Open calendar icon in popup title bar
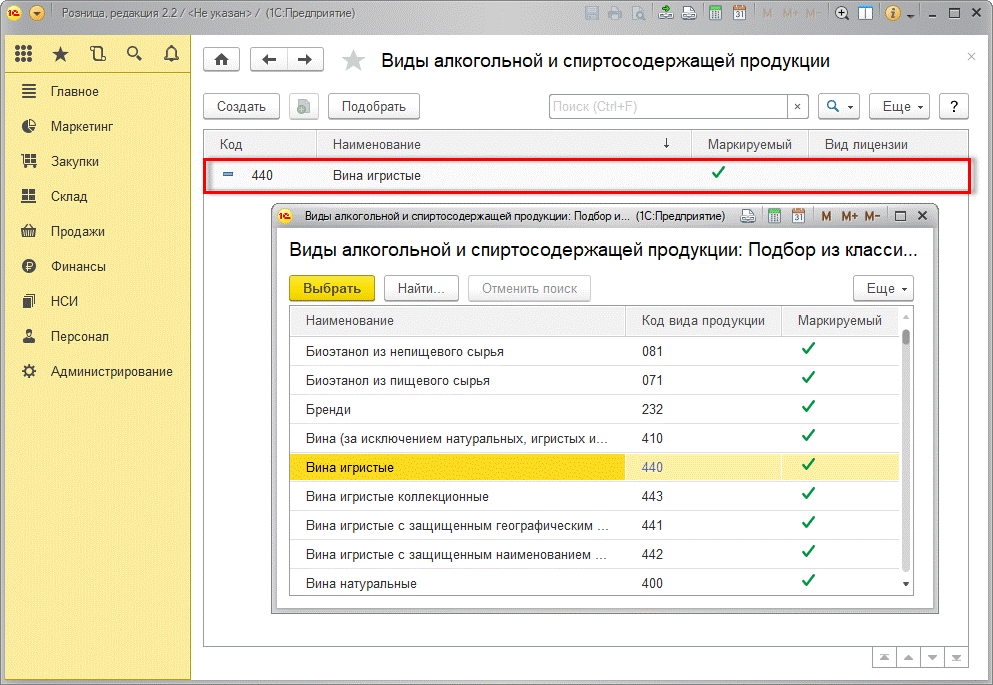Image resolution: width=993 pixels, height=685 pixels. pyautogui.click(x=798, y=216)
